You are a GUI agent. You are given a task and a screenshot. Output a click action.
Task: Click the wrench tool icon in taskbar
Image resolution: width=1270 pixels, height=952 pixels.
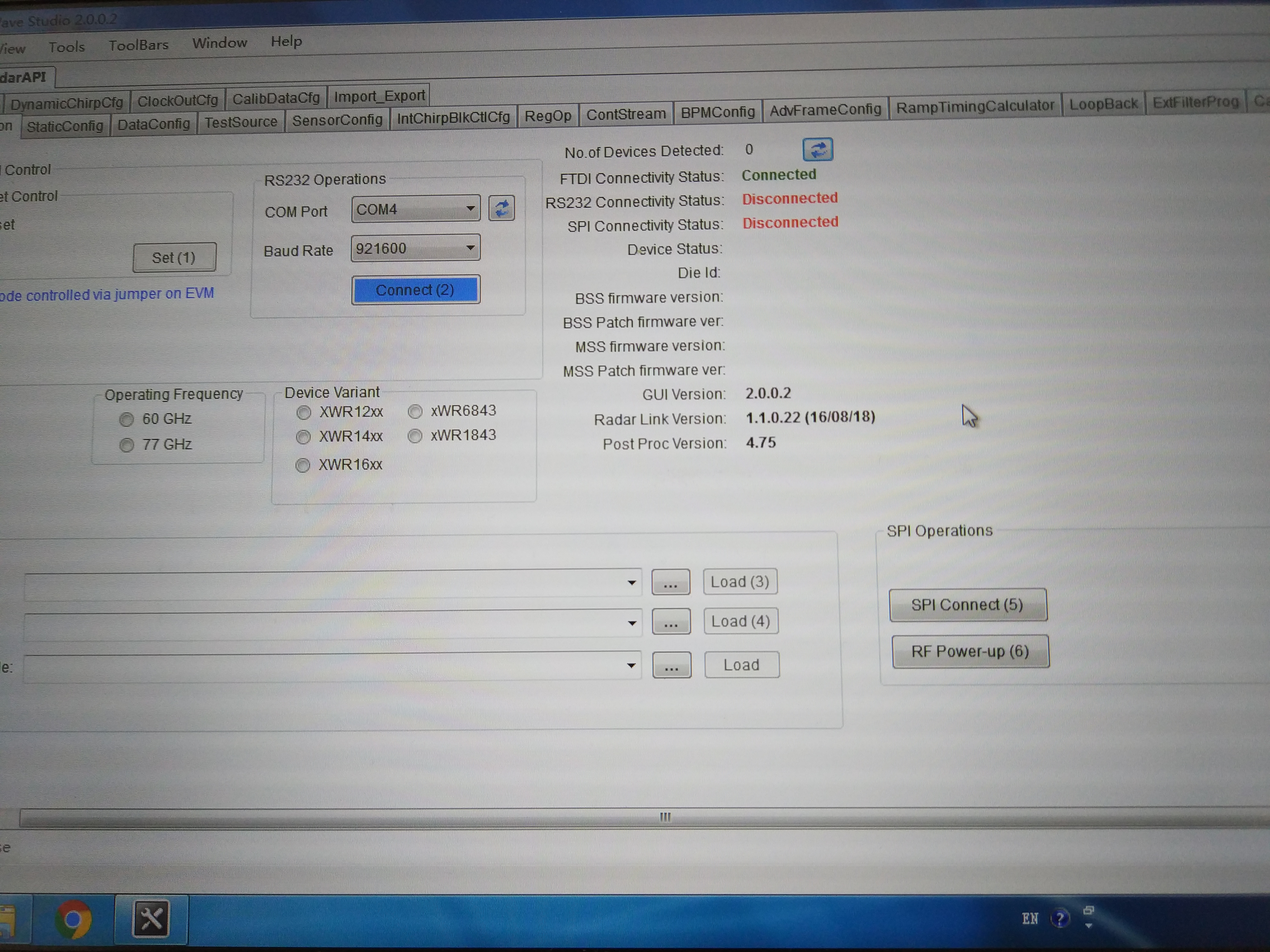151,919
